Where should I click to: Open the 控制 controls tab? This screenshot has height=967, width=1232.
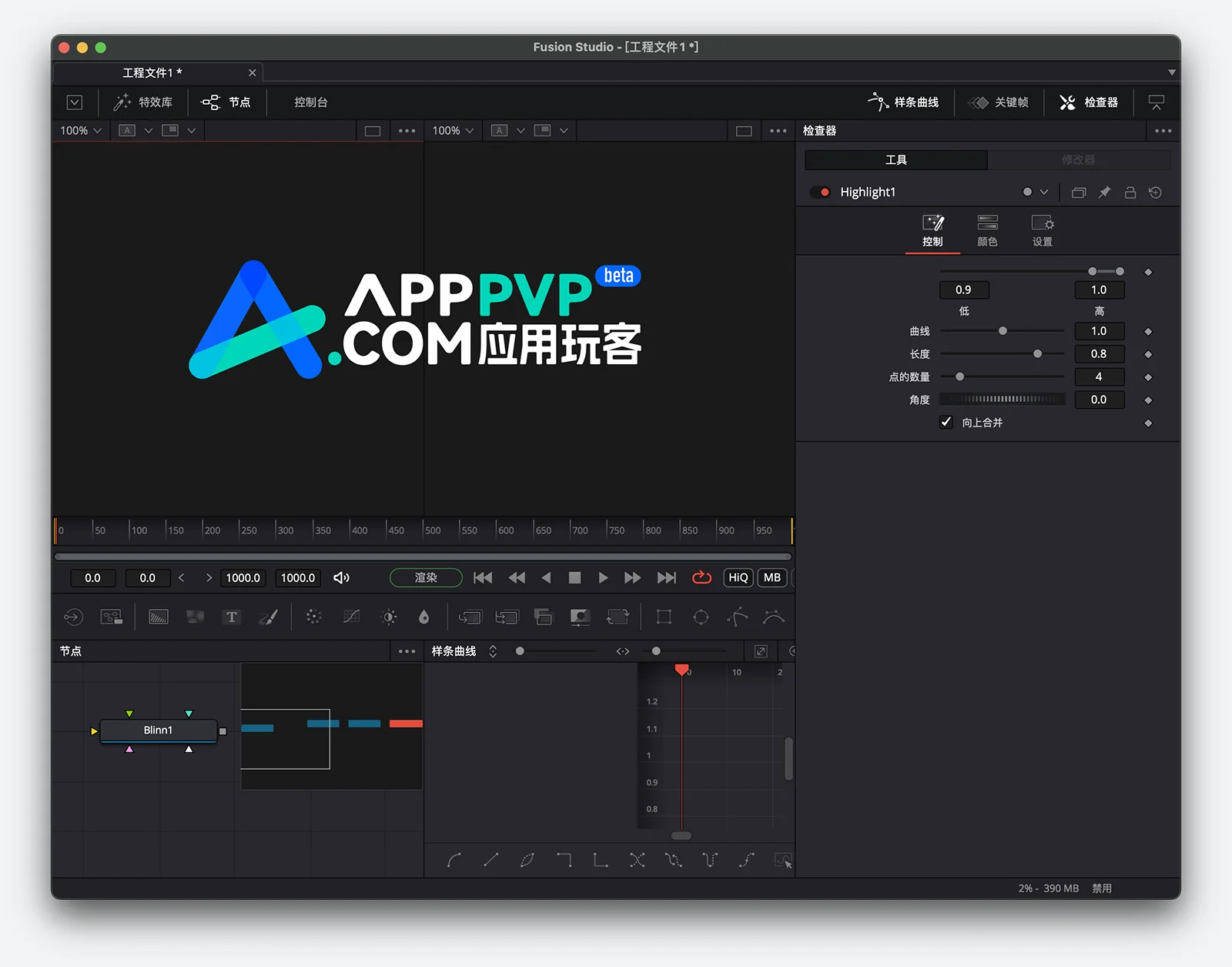932,231
